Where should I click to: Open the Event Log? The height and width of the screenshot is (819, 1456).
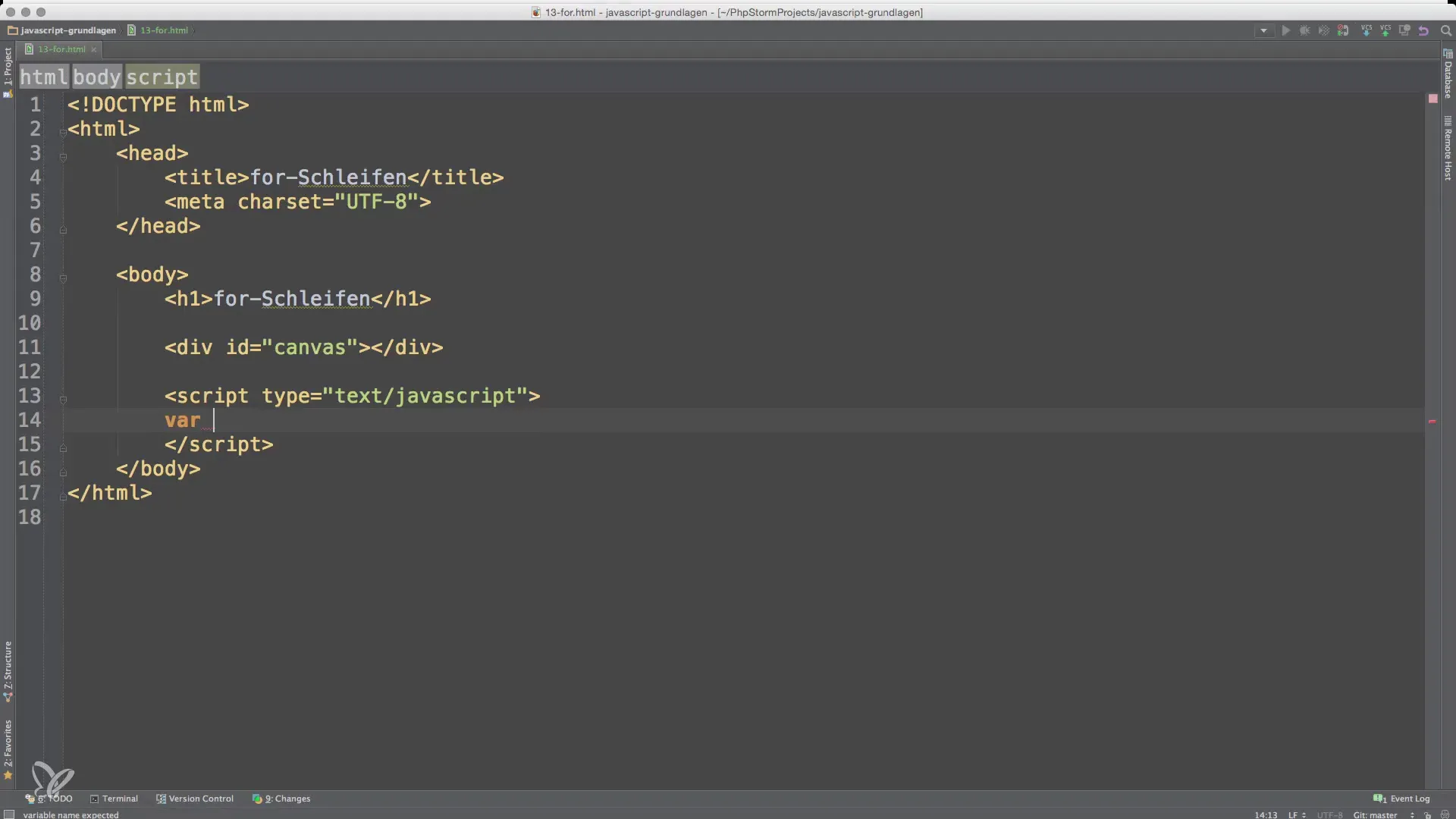(1401, 799)
